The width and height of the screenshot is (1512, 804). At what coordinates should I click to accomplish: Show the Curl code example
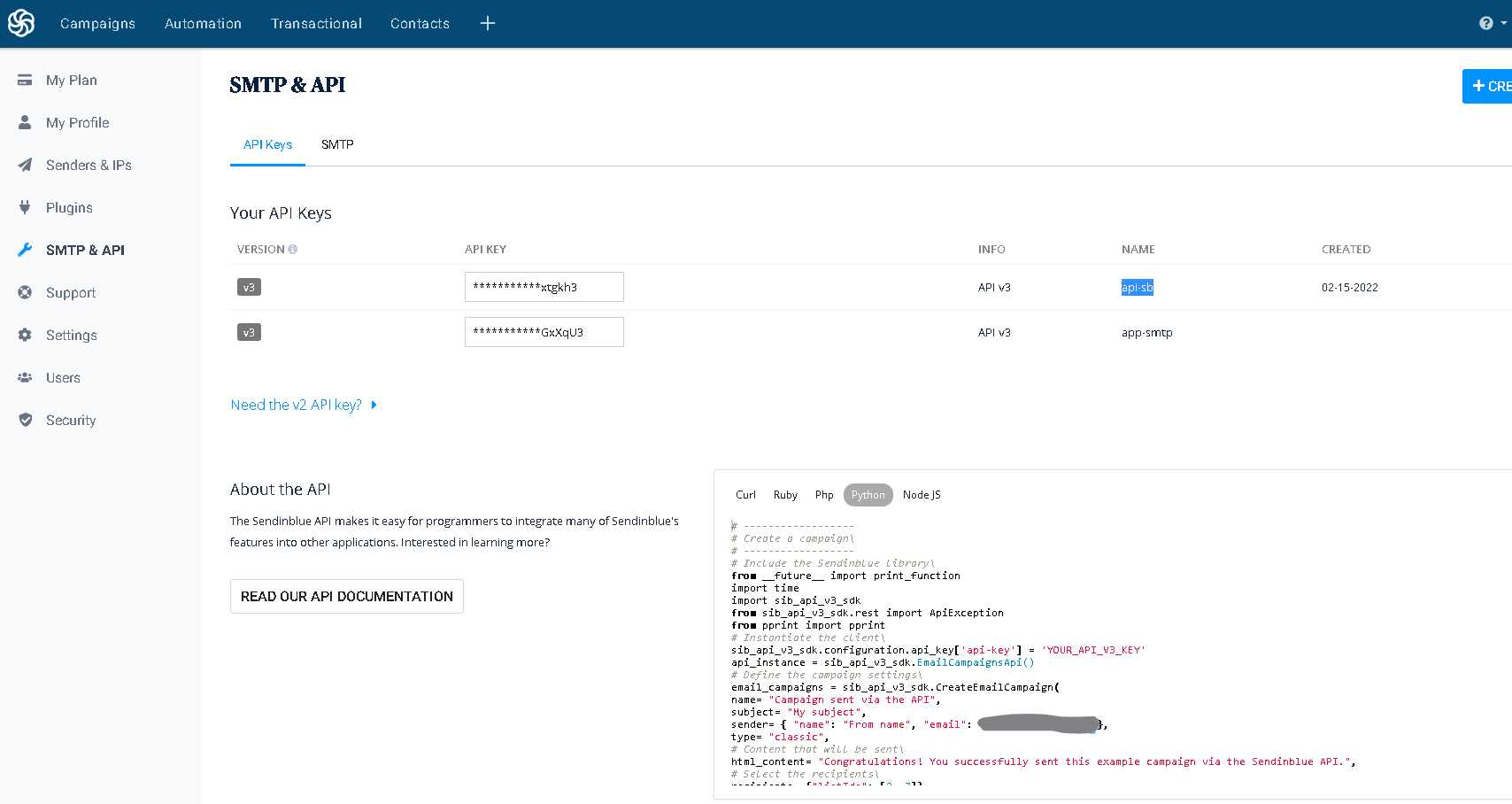[745, 495]
